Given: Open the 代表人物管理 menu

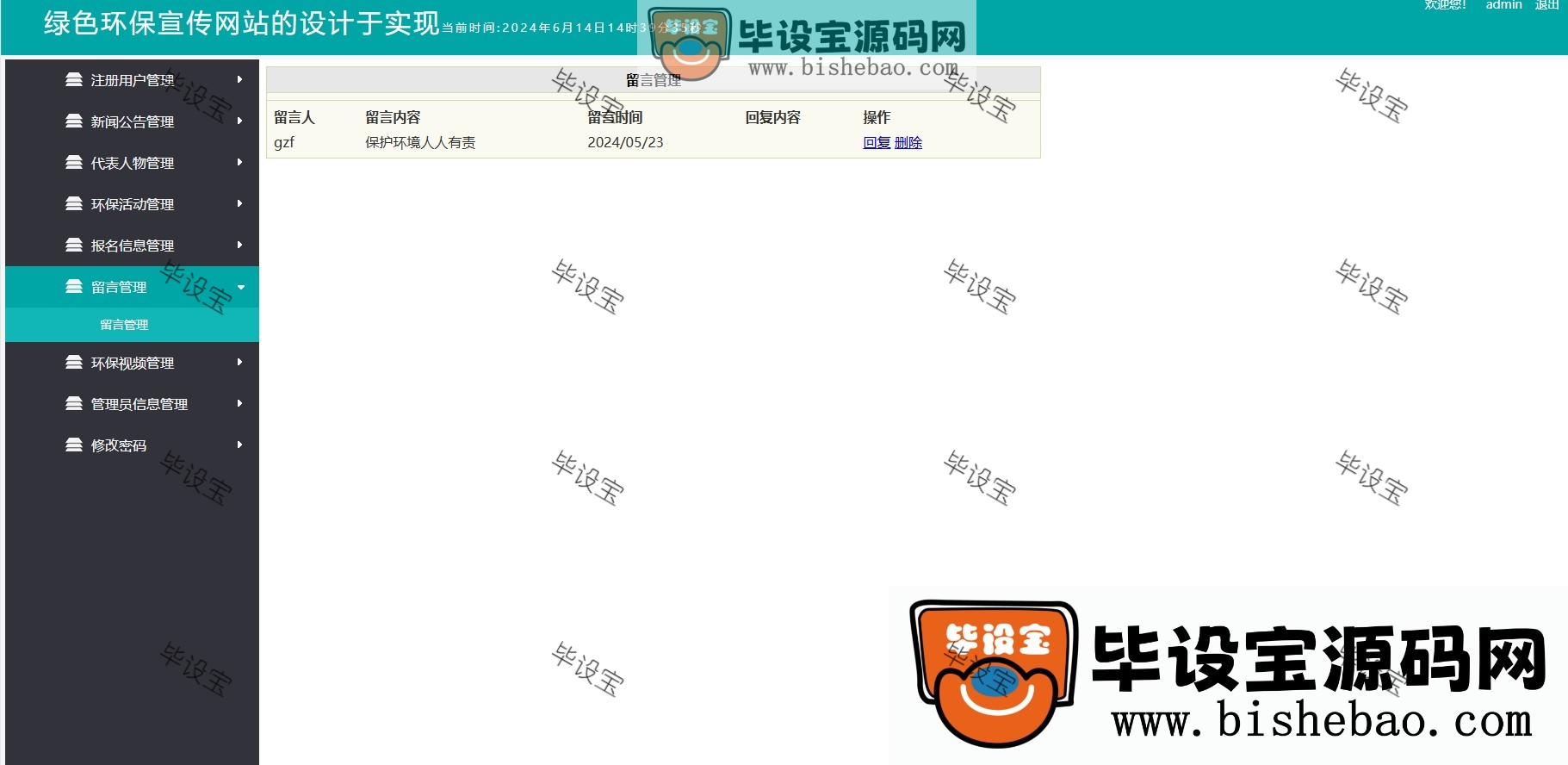Looking at the screenshot, I should pyautogui.click(x=132, y=163).
